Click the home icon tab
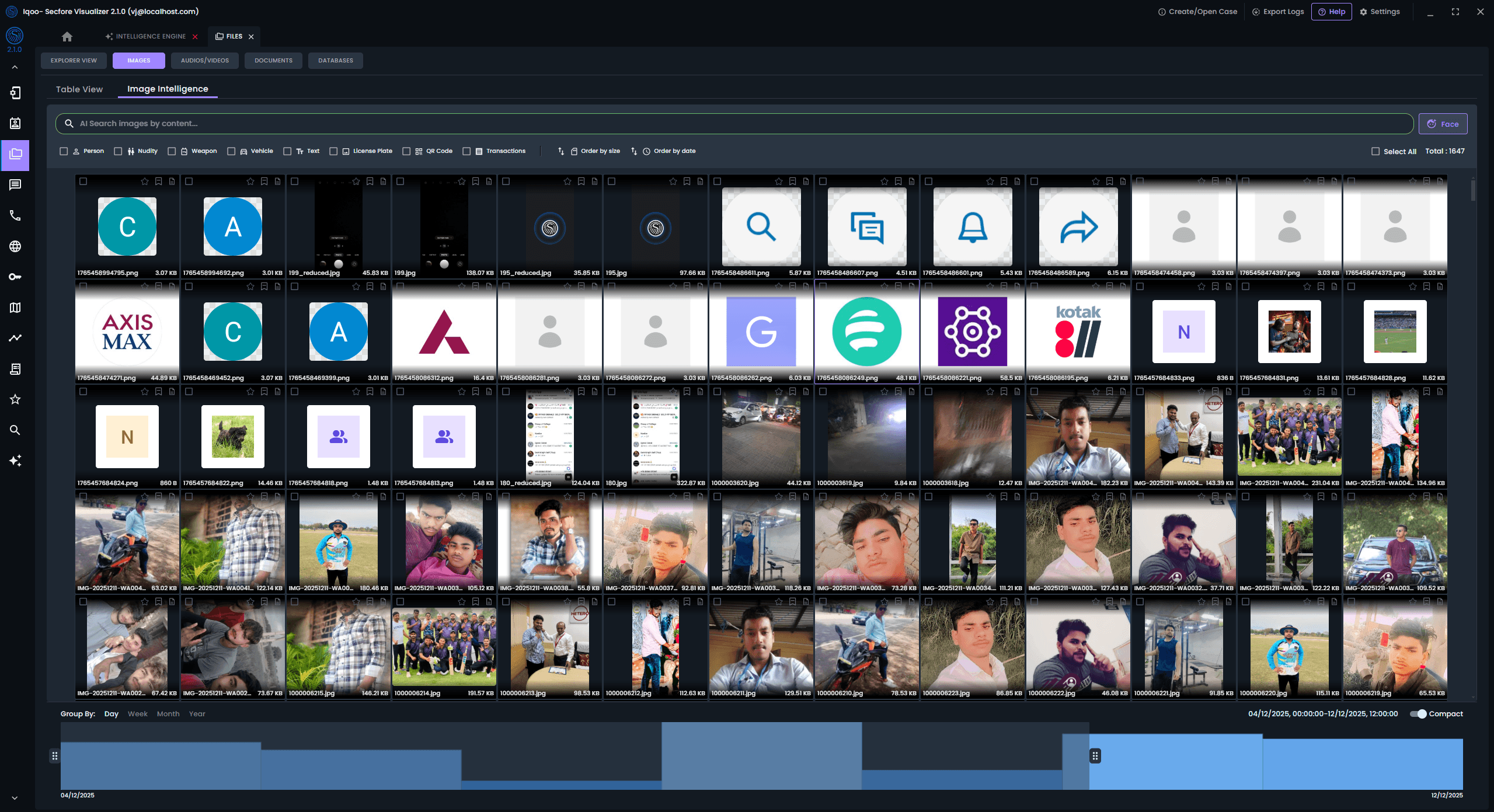The width and height of the screenshot is (1494, 812). [67, 36]
